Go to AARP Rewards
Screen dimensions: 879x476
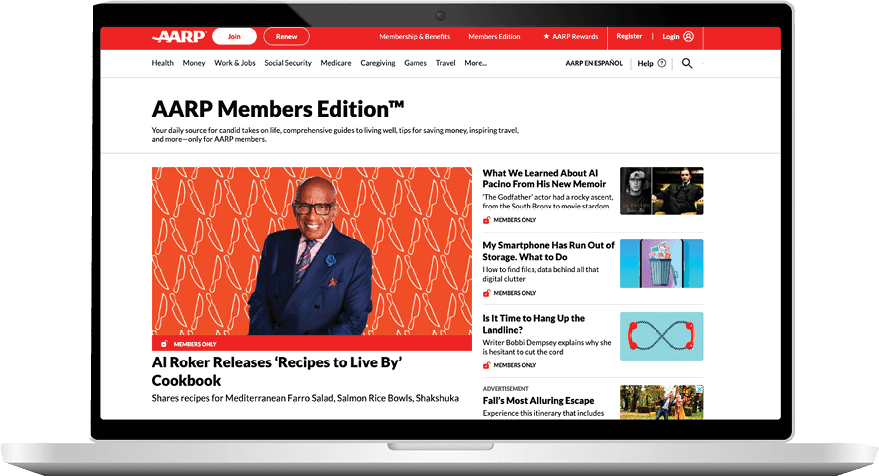575,36
